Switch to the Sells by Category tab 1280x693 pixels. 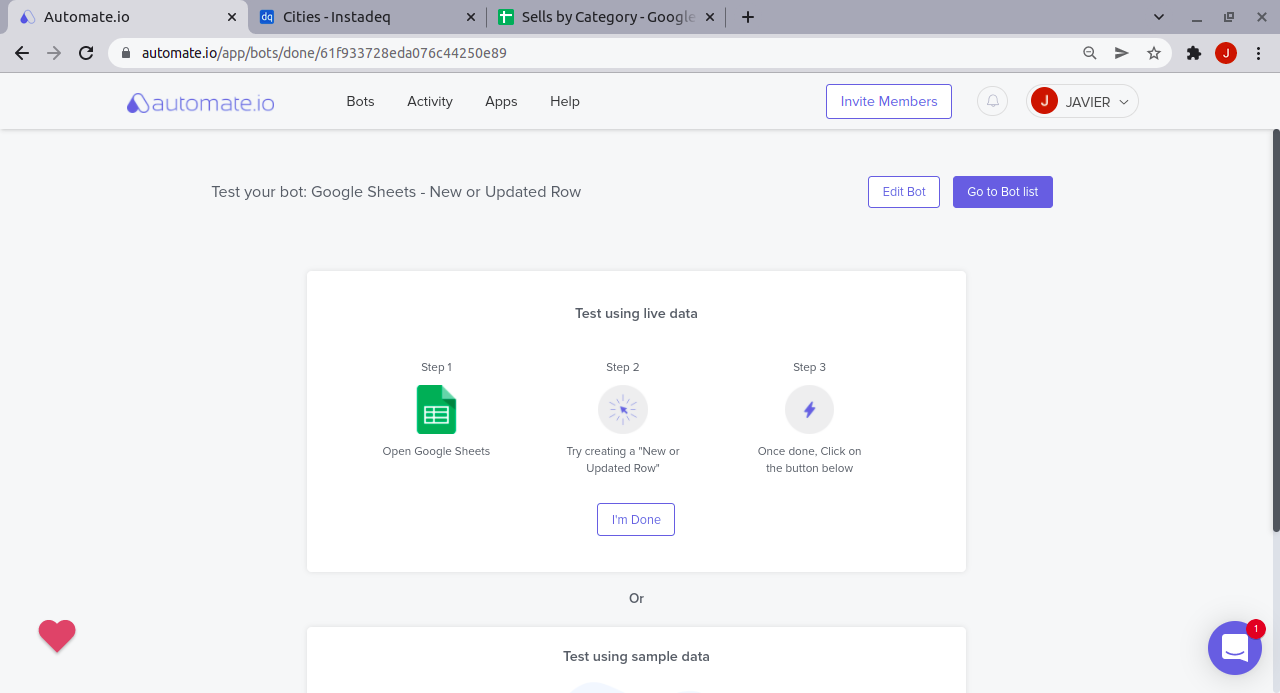click(606, 17)
